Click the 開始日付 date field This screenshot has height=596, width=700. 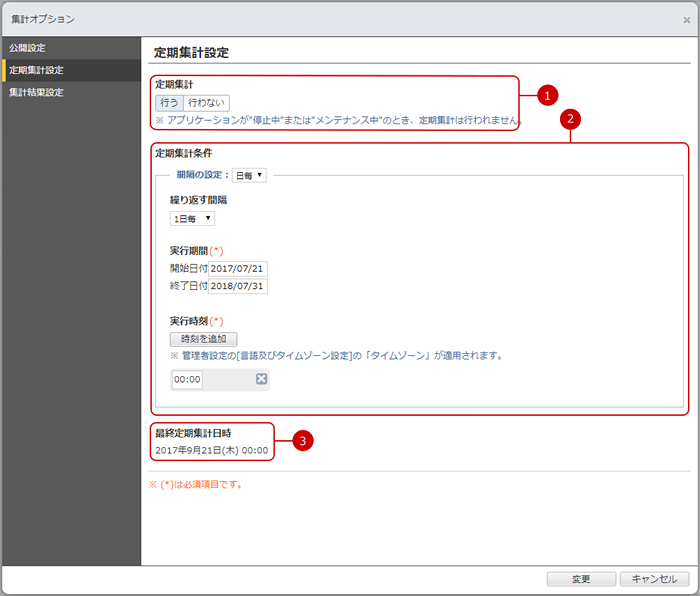[238, 269]
